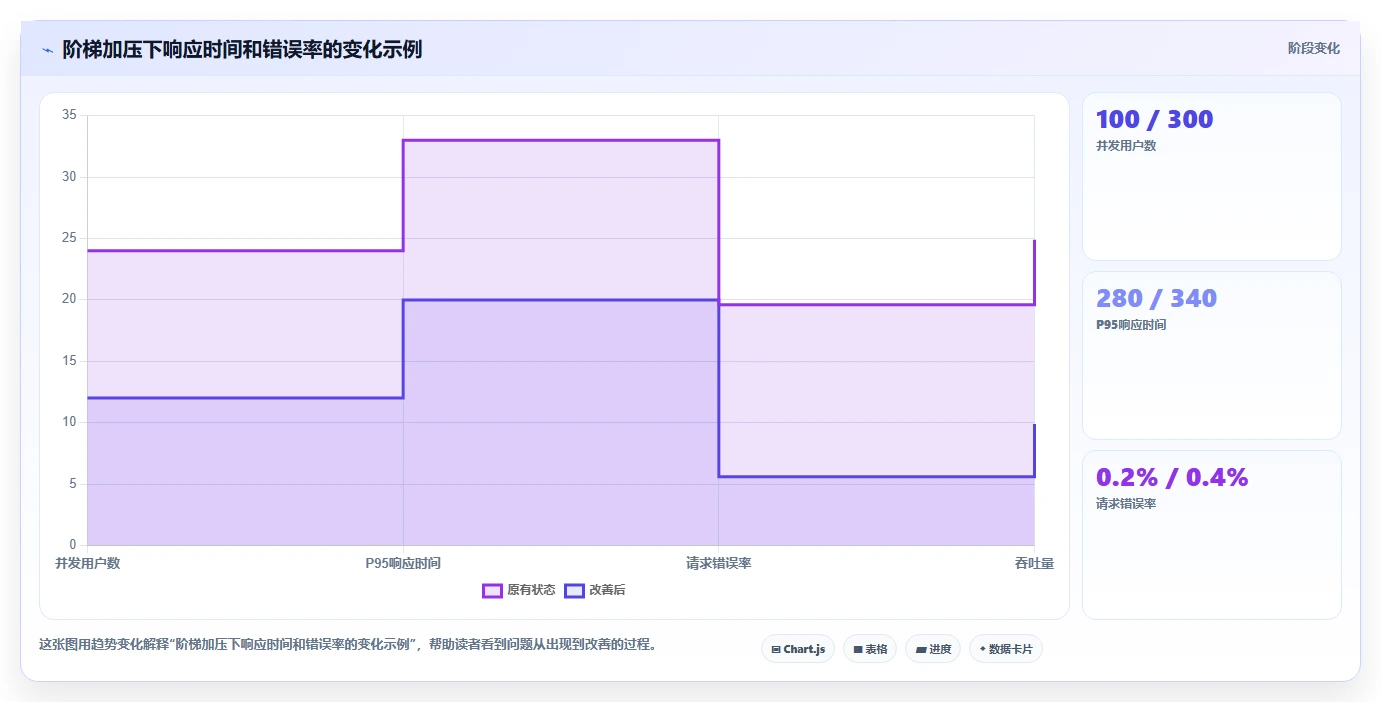Image resolution: width=1381 pixels, height=702 pixels.
Task: Click the star icon in 数据卡片 chip
Action: 982,649
